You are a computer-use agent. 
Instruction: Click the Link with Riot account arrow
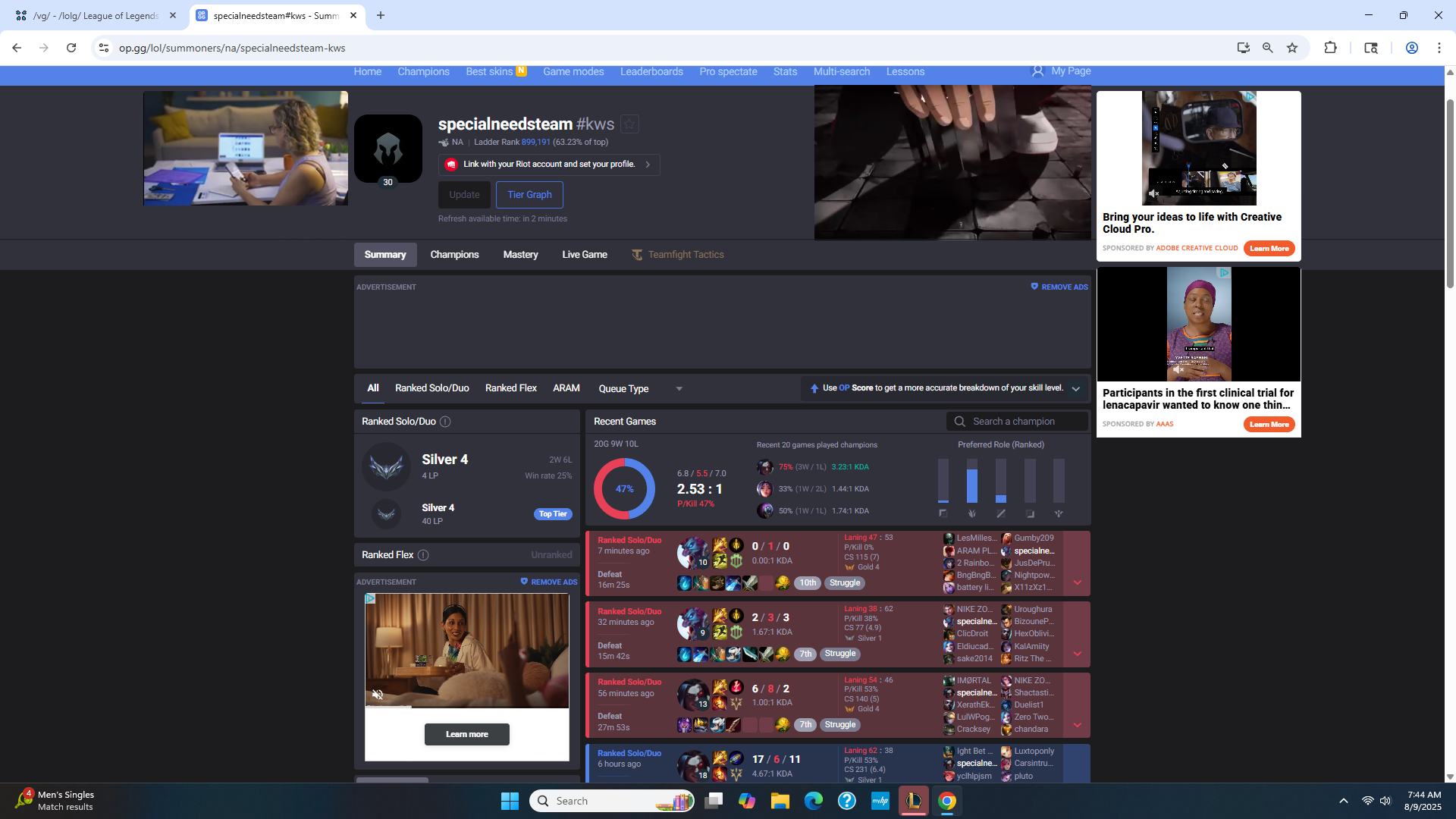click(648, 165)
